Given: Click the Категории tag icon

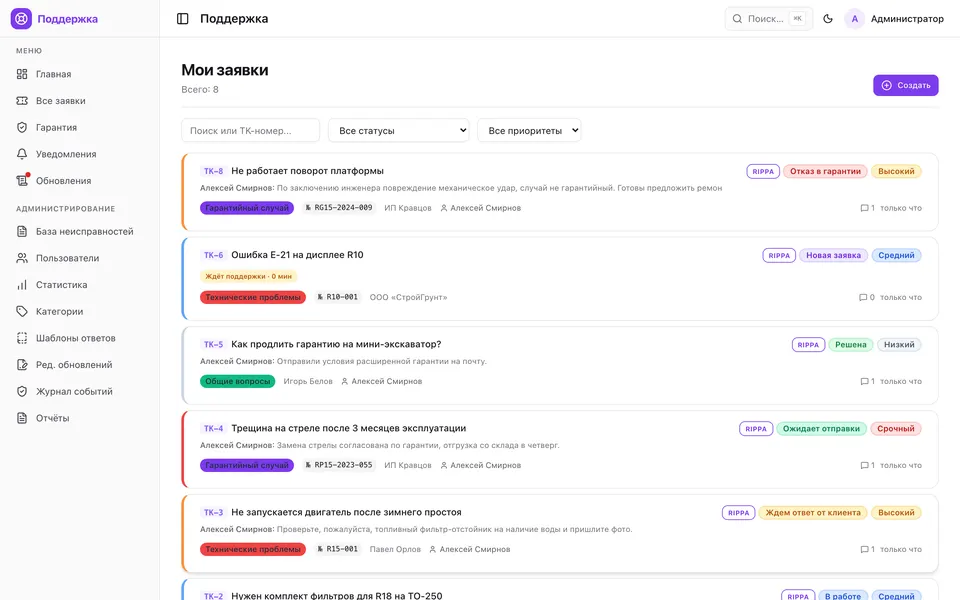Looking at the screenshot, I should click(x=22, y=311).
